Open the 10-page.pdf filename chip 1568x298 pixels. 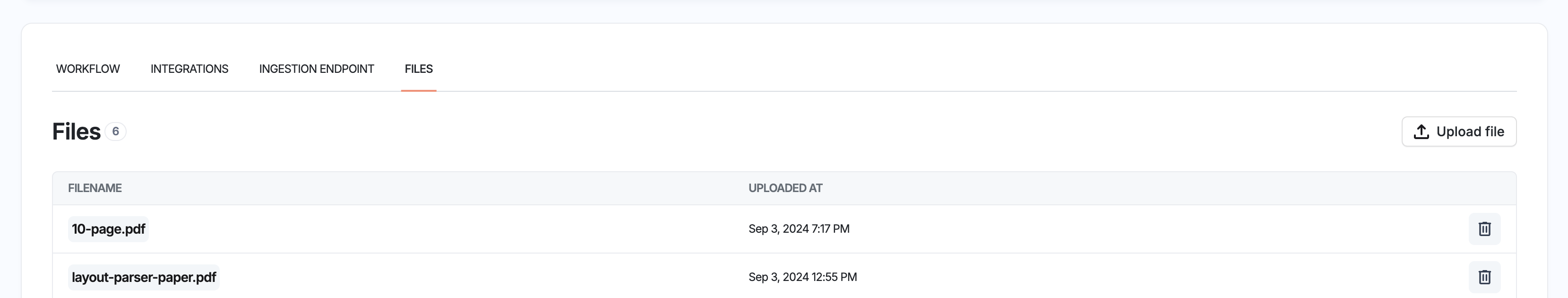click(x=108, y=229)
